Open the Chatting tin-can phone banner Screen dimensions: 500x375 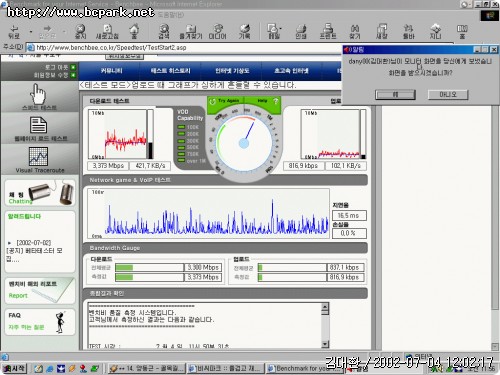(40, 193)
